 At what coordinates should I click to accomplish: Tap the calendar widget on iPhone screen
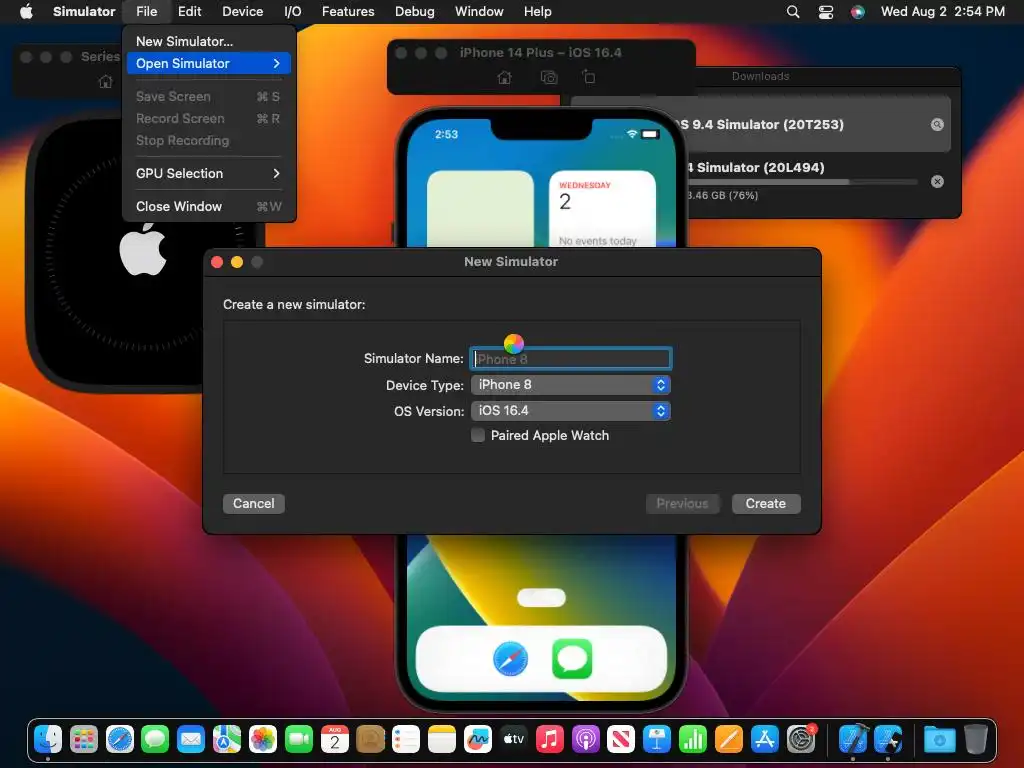602,209
